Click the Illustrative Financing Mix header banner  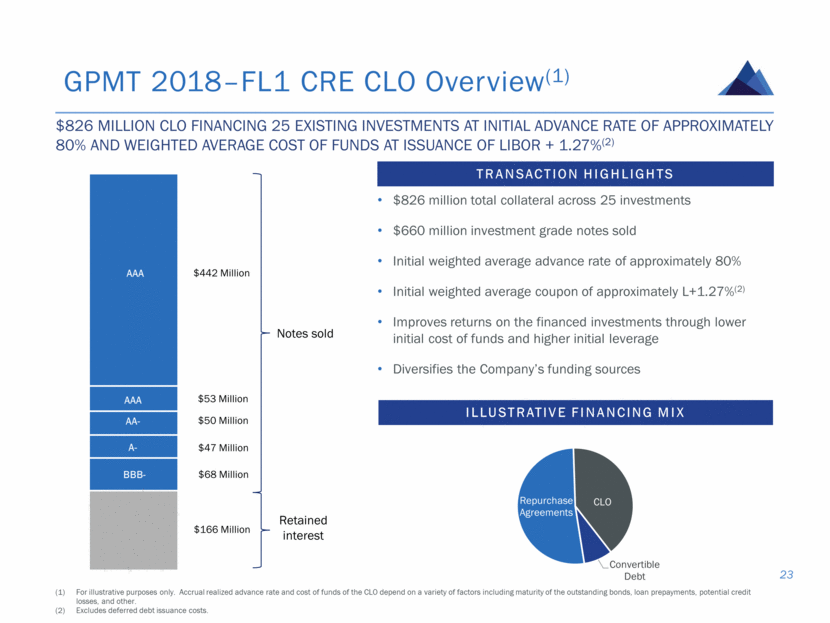click(575, 412)
